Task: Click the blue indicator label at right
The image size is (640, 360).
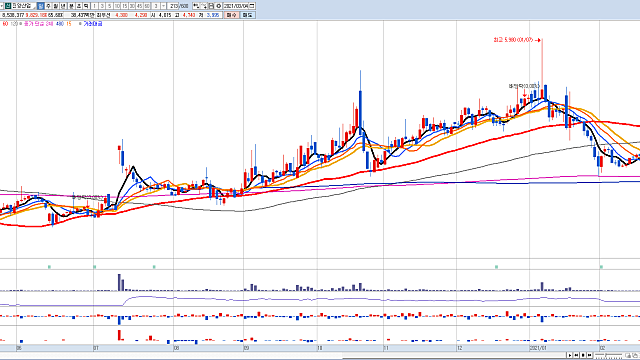Action: point(93,24)
